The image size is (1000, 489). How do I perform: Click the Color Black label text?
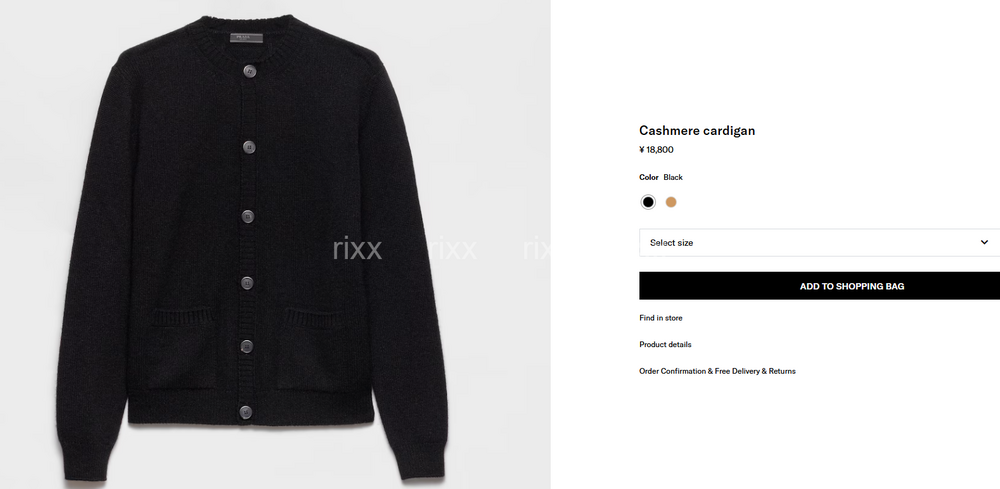pos(661,177)
